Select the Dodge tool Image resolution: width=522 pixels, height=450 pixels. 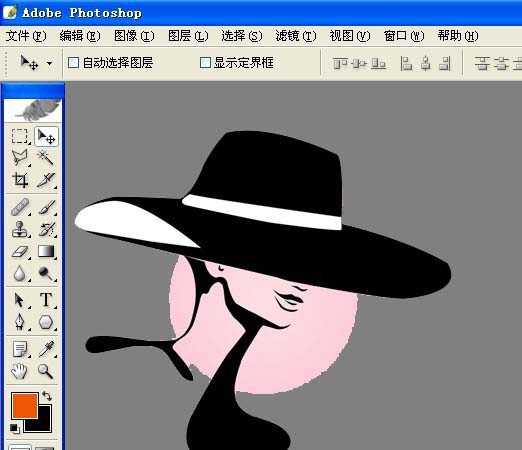click(x=46, y=273)
